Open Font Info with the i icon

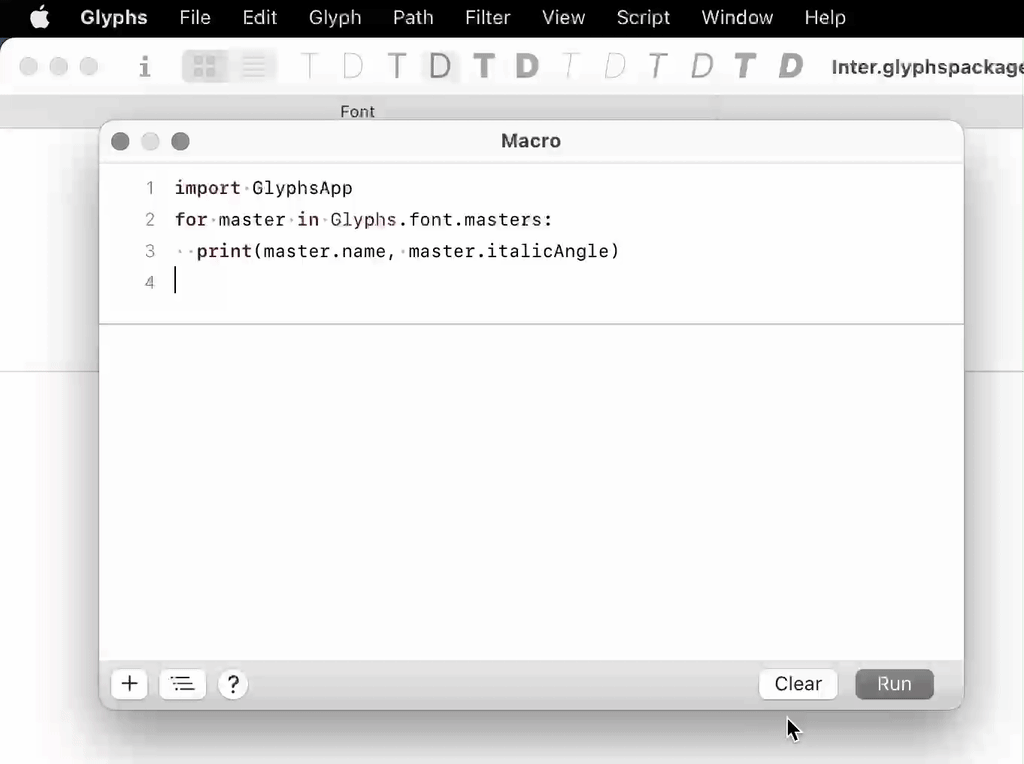point(145,66)
